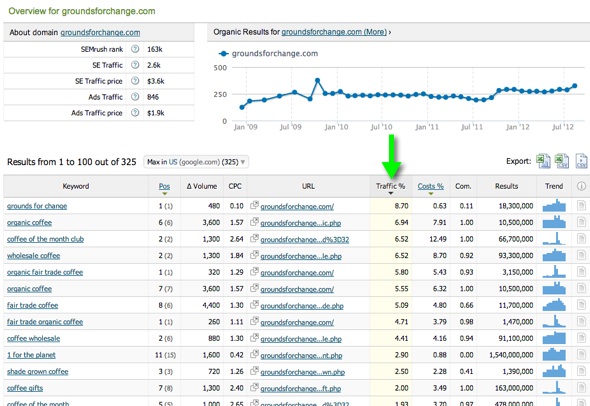
Task: View trend chart for coffee wholesale
Action: 554,338
